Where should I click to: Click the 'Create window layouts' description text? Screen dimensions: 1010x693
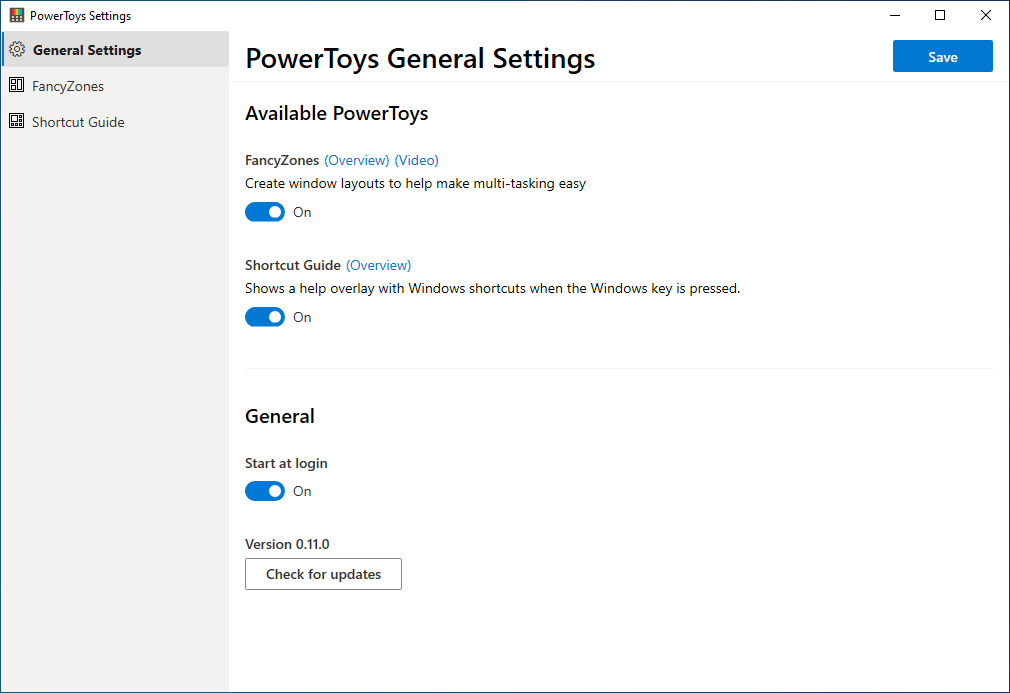click(x=415, y=184)
